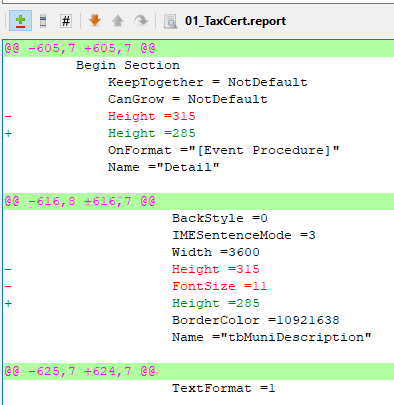
Task: Select added Height =285 line above BorderColor
Action: click(199, 303)
